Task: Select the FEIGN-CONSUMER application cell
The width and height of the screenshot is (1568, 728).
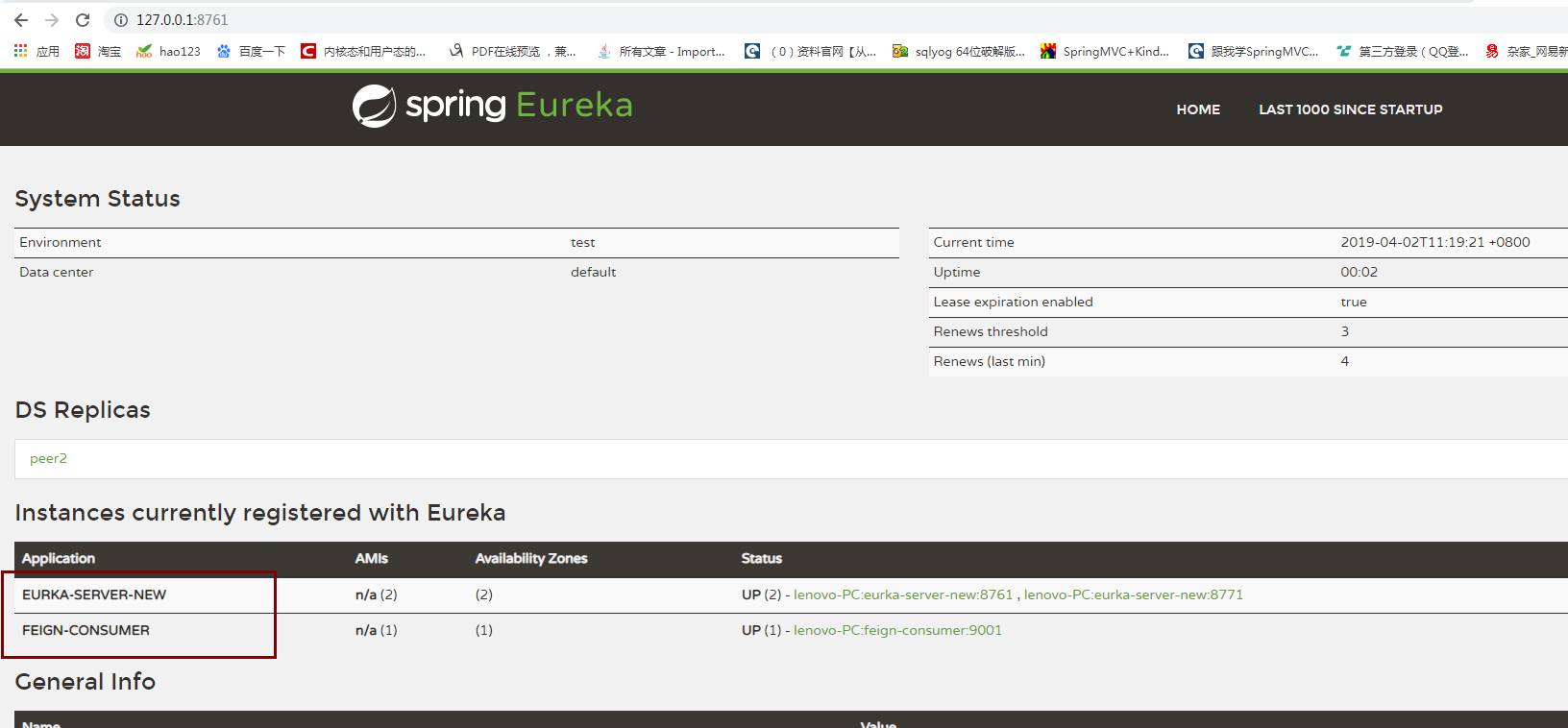Action: [x=86, y=630]
